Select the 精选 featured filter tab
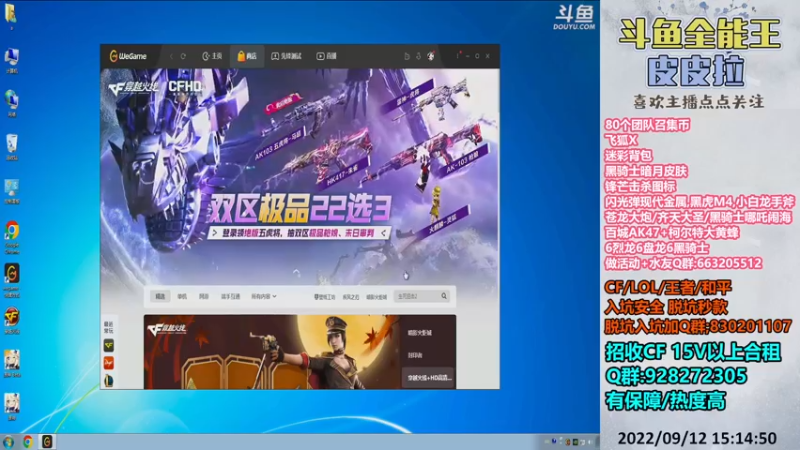 pyautogui.click(x=160, y=296)
